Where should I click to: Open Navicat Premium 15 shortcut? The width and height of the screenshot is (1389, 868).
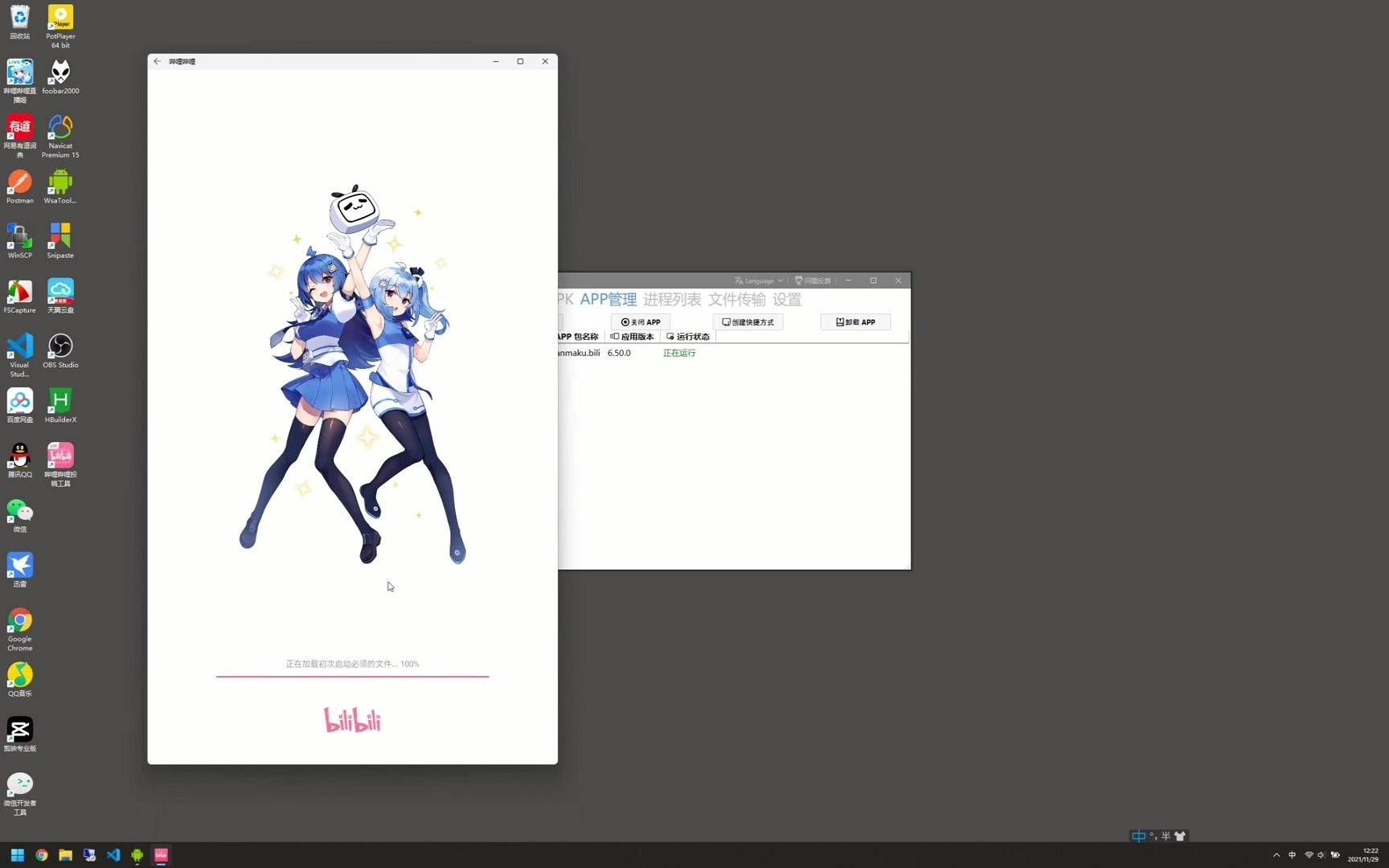click(x=60, y=136)
